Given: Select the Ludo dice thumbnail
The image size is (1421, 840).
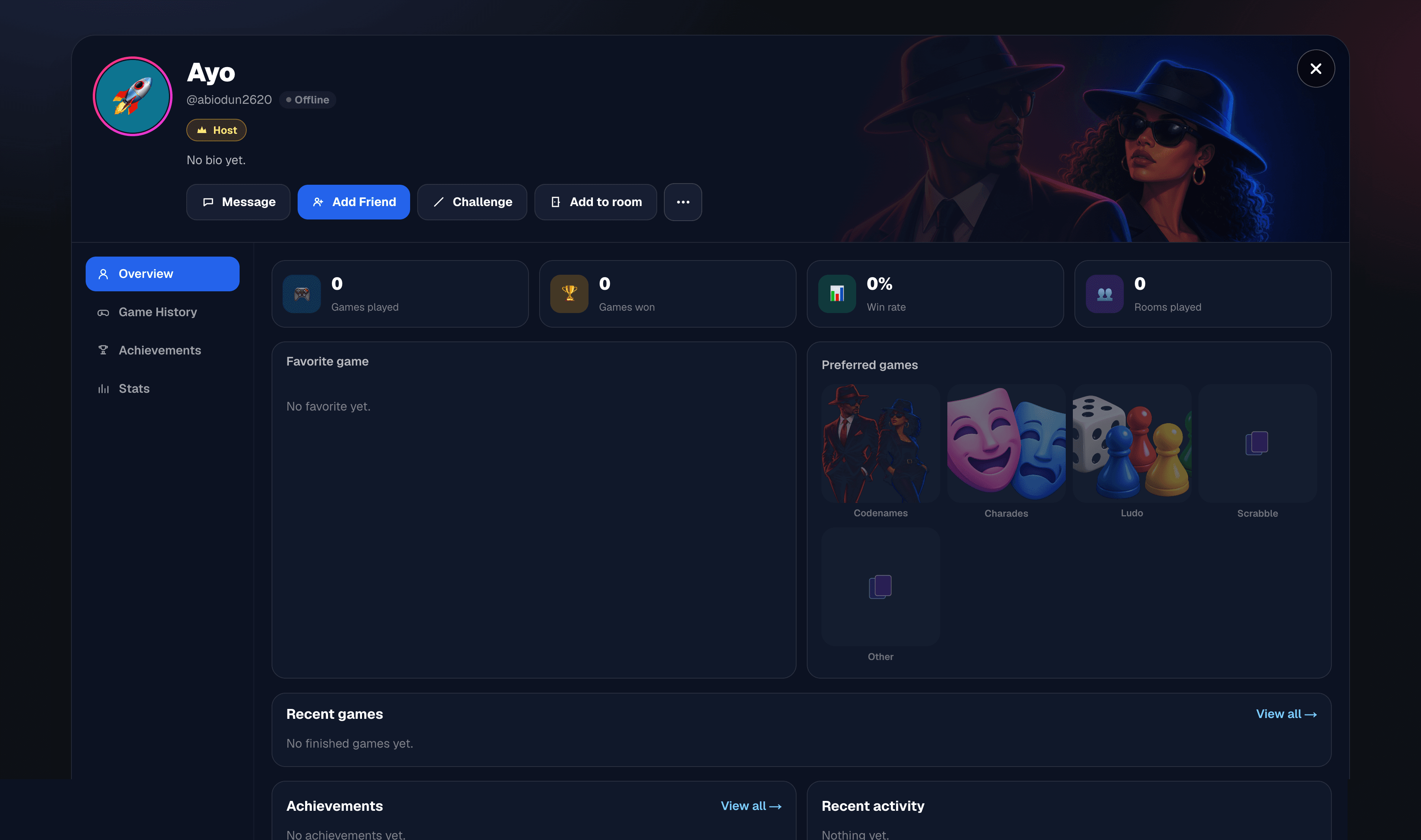Looking at the screenshot, I should (1131, 443).
